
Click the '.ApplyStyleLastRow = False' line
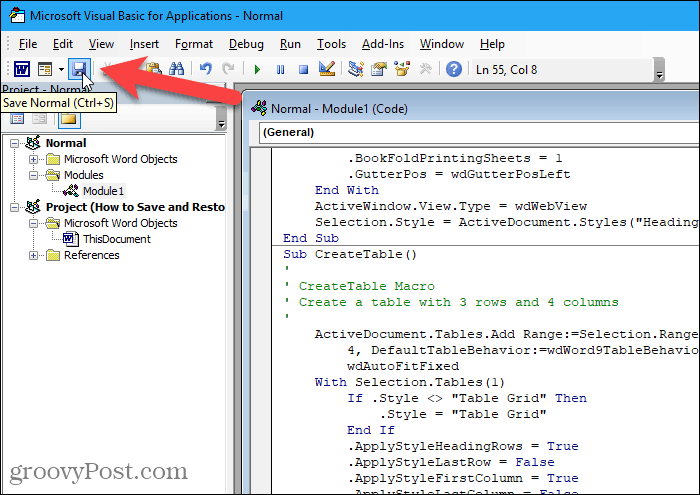click(x=450, y=462)
